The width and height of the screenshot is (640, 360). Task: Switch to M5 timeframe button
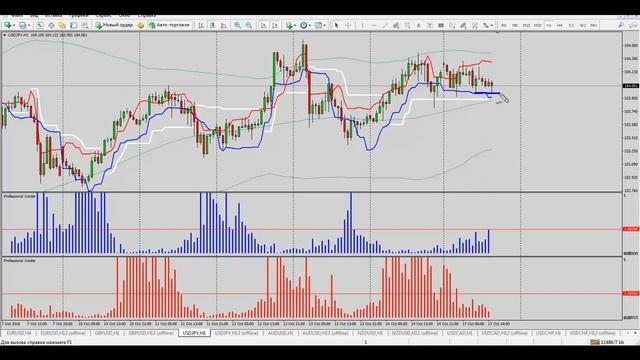pos(515,25)
